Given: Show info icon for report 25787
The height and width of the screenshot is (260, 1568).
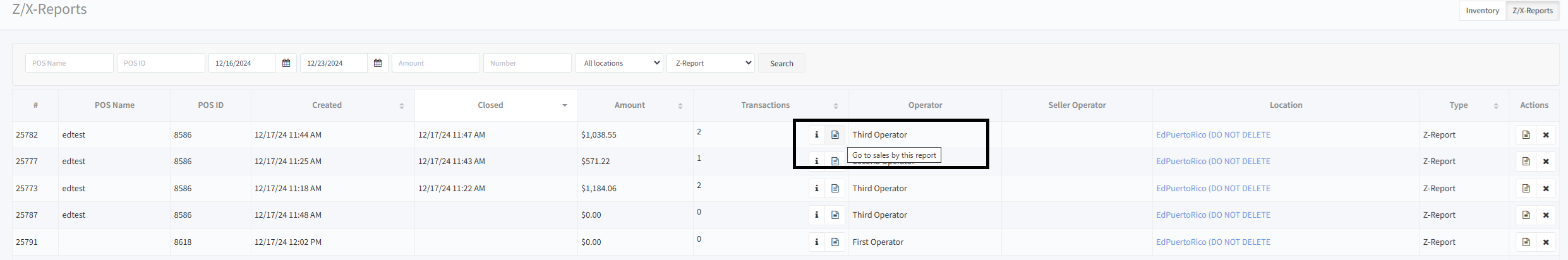Looking at the screenshot, I should pyautogui.click(x=816, y=215).
